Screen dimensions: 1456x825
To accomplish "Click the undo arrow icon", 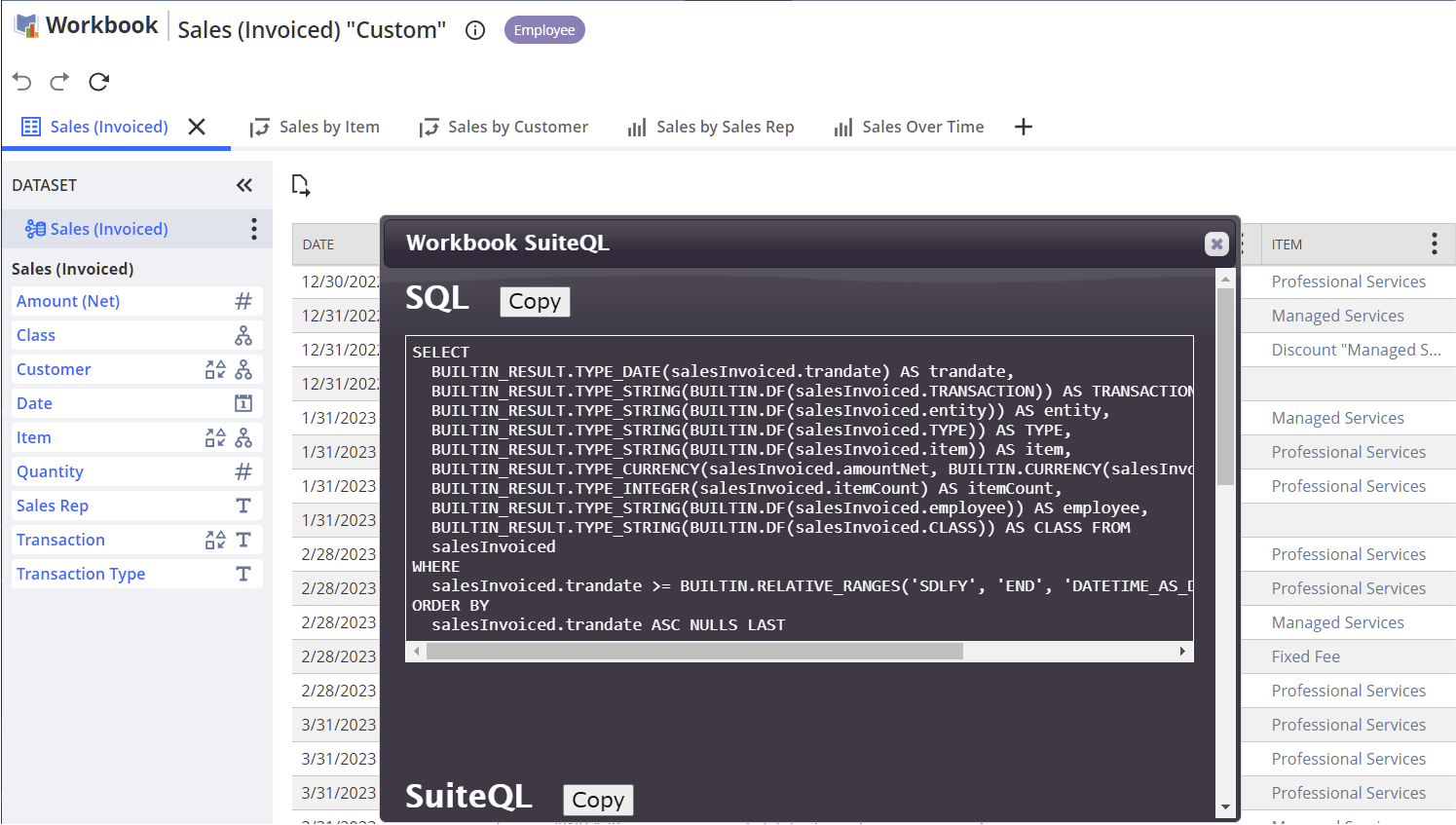I will (x=22, y=82).
